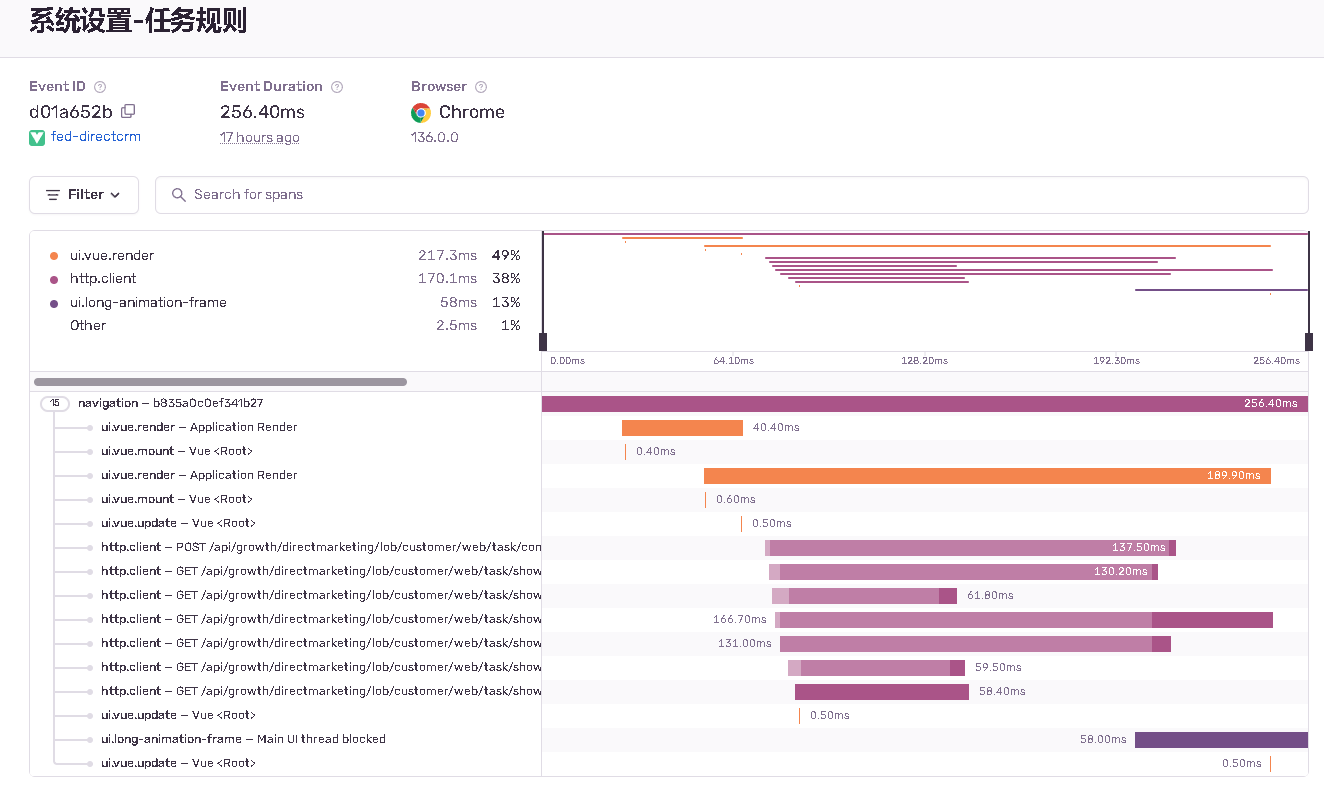Open the fed-directcrm project link
1324x785 pixels.
pyautogui.click(x=96, y=137)
